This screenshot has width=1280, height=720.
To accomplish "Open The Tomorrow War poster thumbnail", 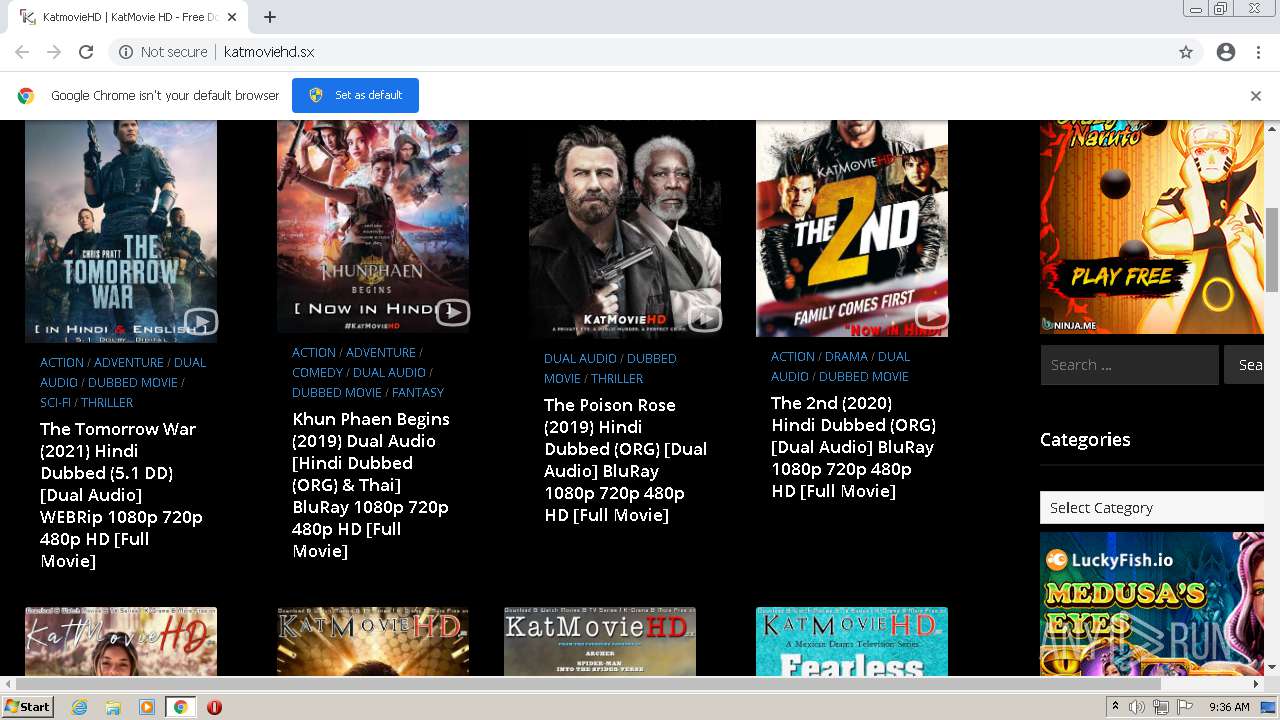I will coord(121,231).
